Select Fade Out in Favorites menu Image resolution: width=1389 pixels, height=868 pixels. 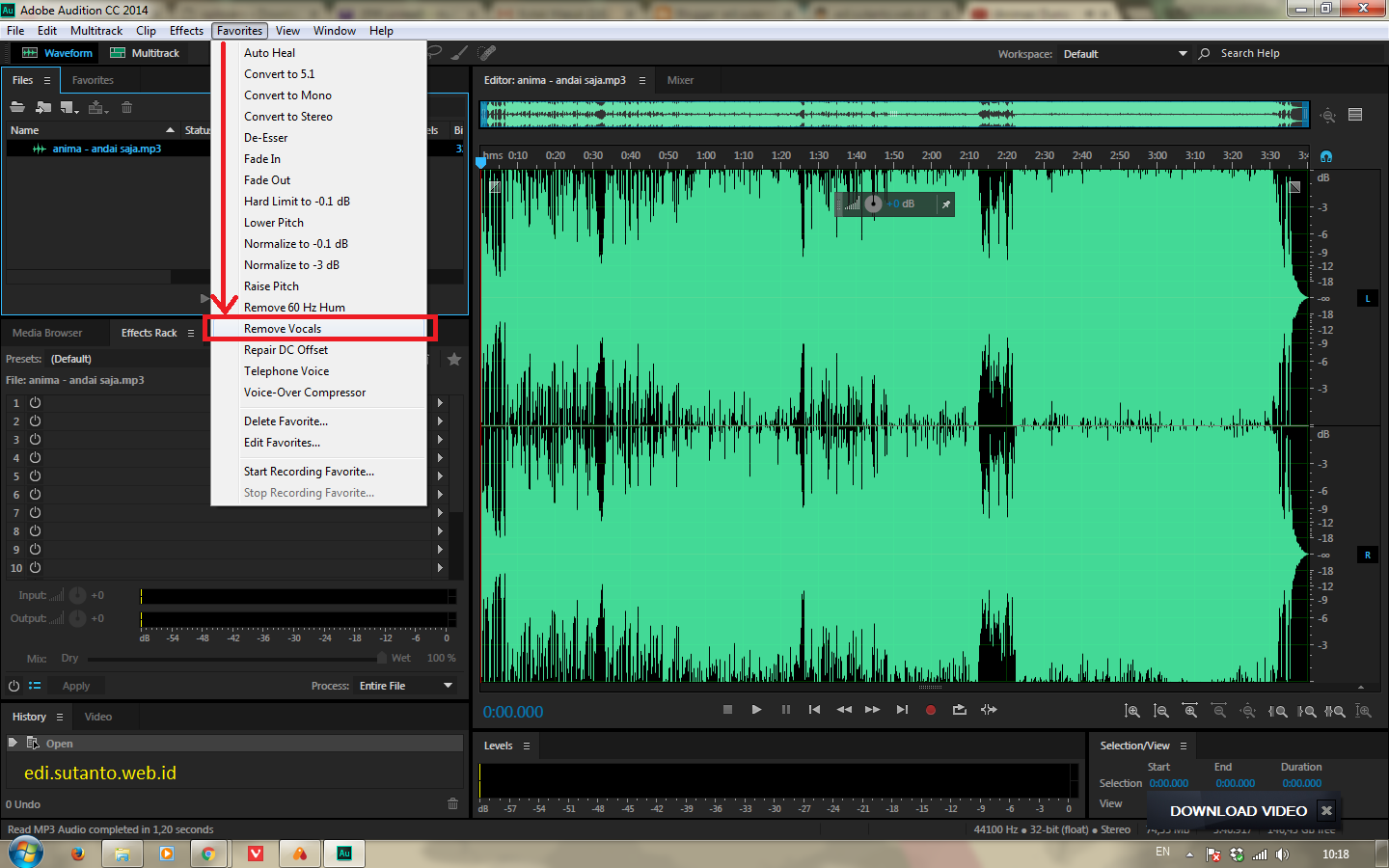(319, 180)
